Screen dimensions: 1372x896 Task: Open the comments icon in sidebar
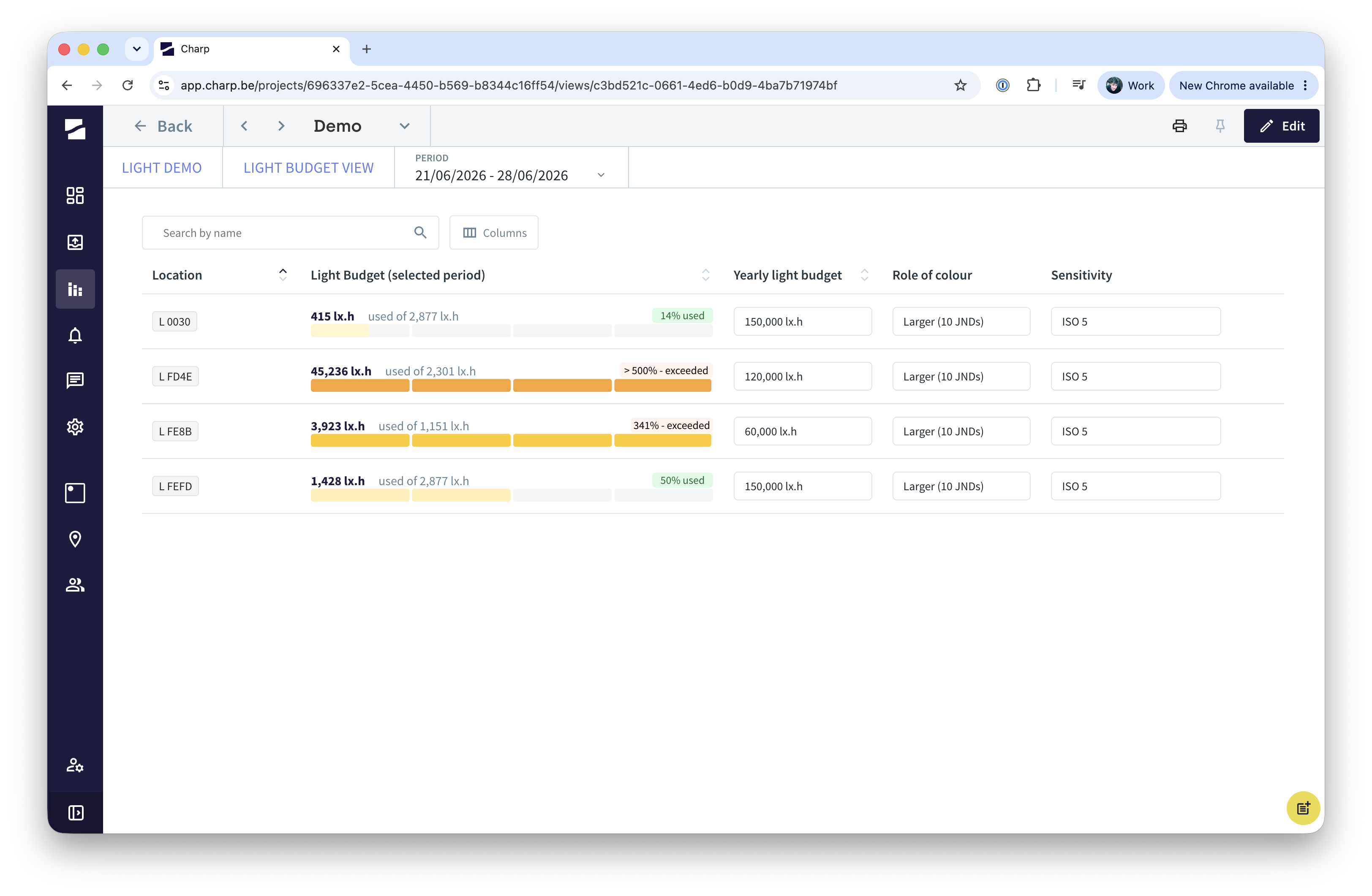(x=75, y=380)
